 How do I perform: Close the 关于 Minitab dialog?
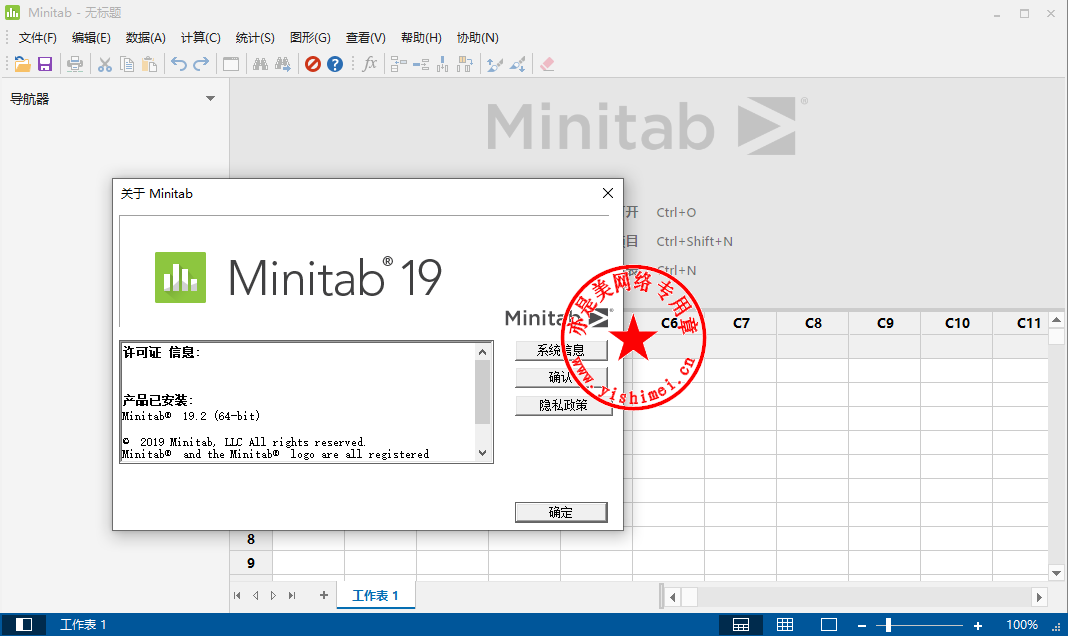pos(608,193)
